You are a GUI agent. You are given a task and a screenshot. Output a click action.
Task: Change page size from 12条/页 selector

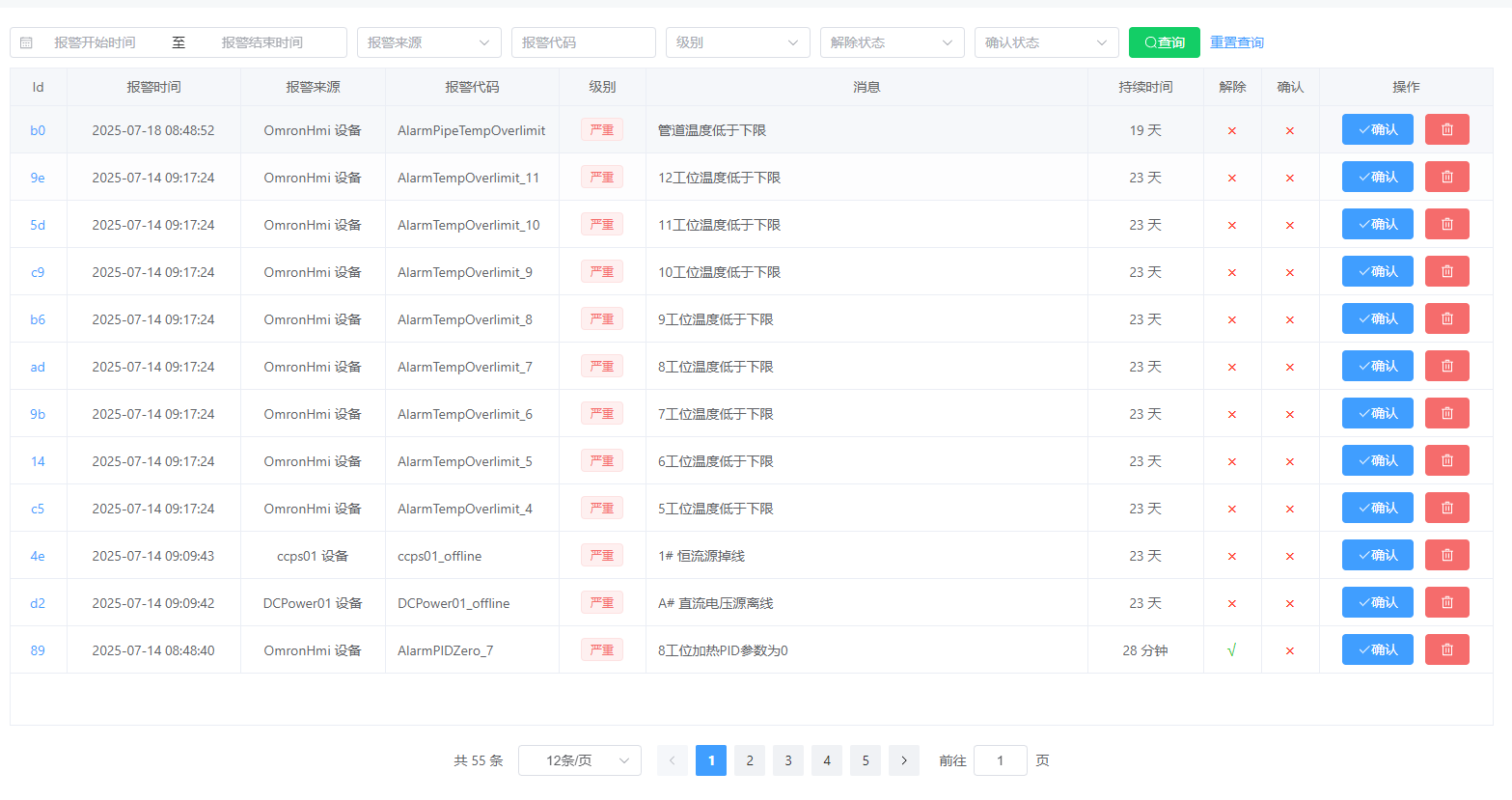click(x=579, y=760)
